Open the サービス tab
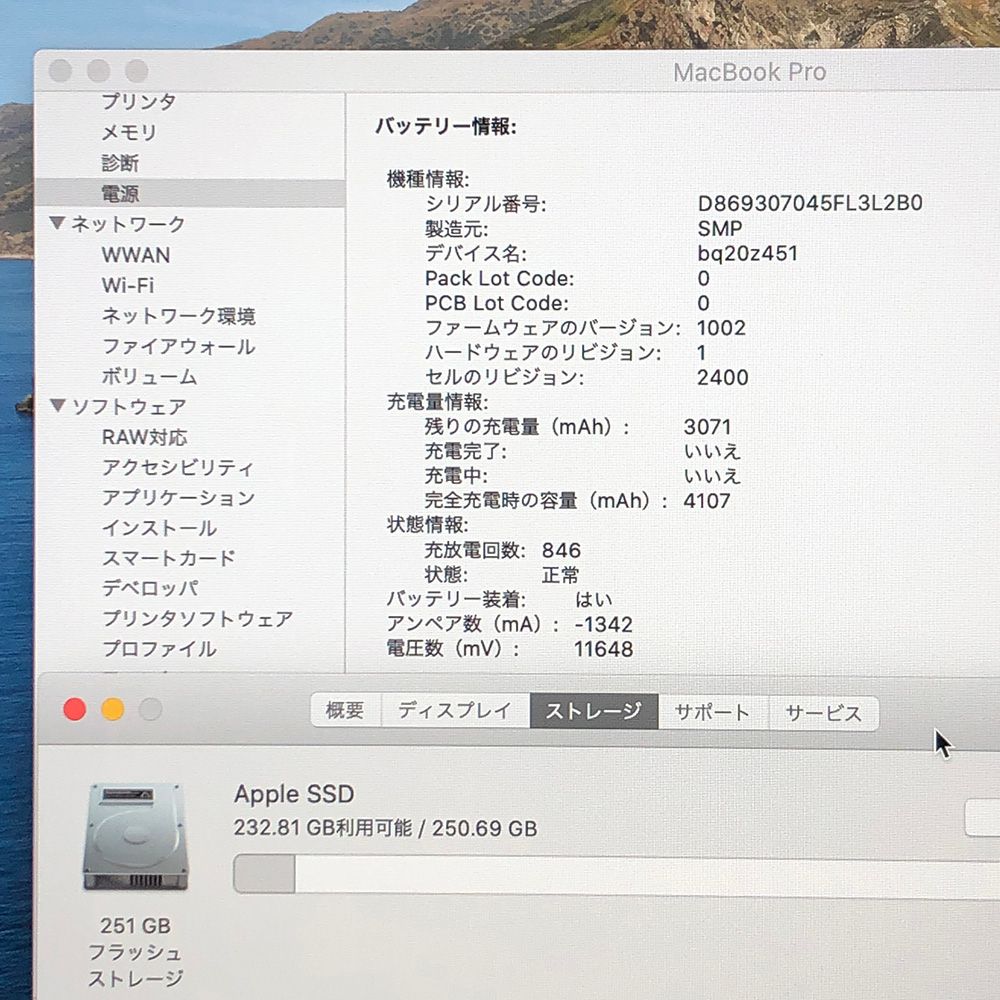This screenshot has height=1000, width=1000. pyautogui.click(x=823, y=713)
